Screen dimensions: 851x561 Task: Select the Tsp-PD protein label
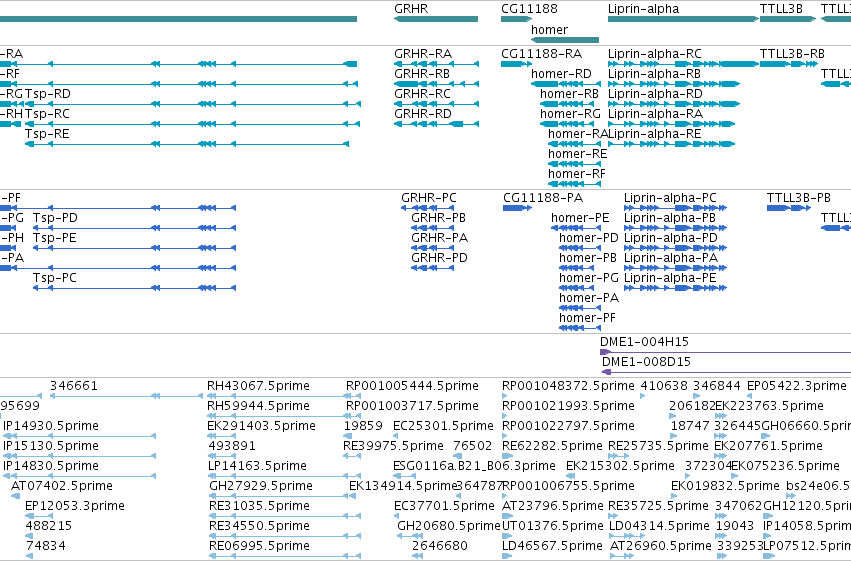point(55,218)
